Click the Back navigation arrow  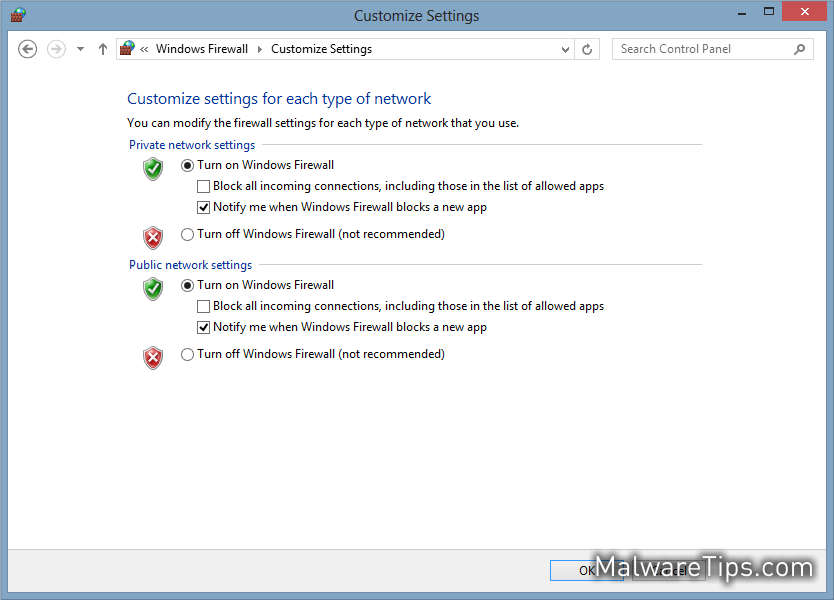(27, 49)
